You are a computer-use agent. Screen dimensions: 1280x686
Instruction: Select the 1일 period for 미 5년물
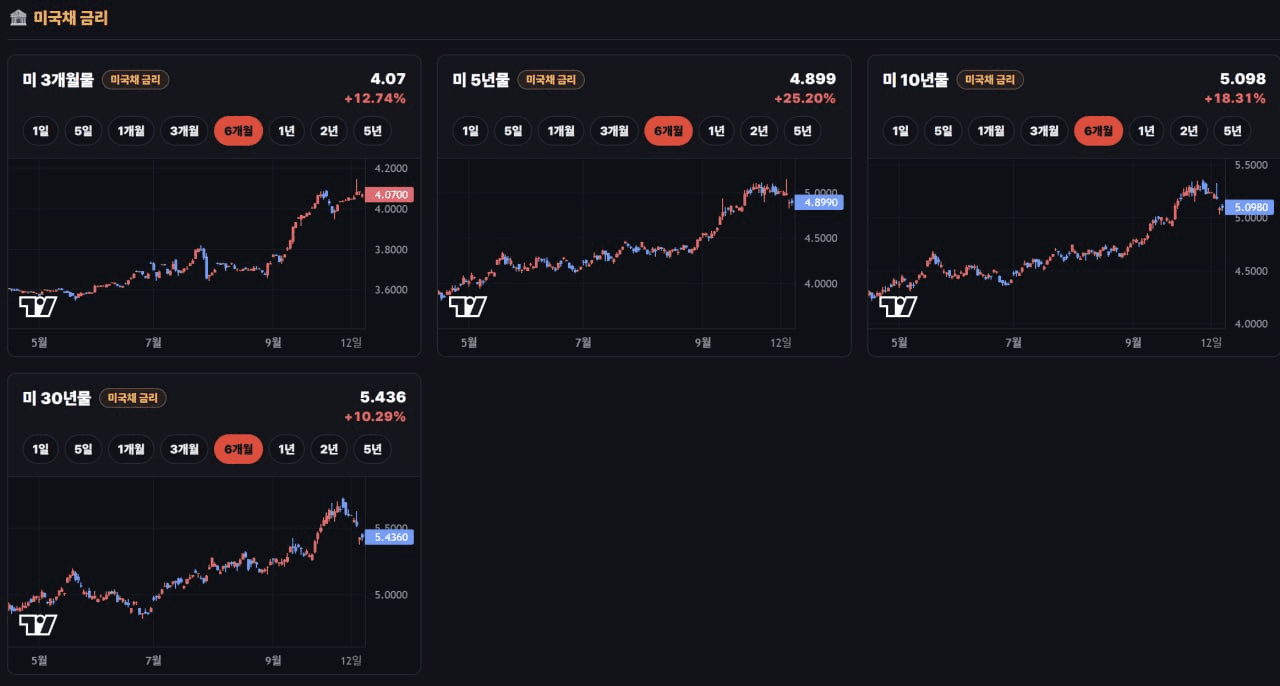[x=470, y=131]
